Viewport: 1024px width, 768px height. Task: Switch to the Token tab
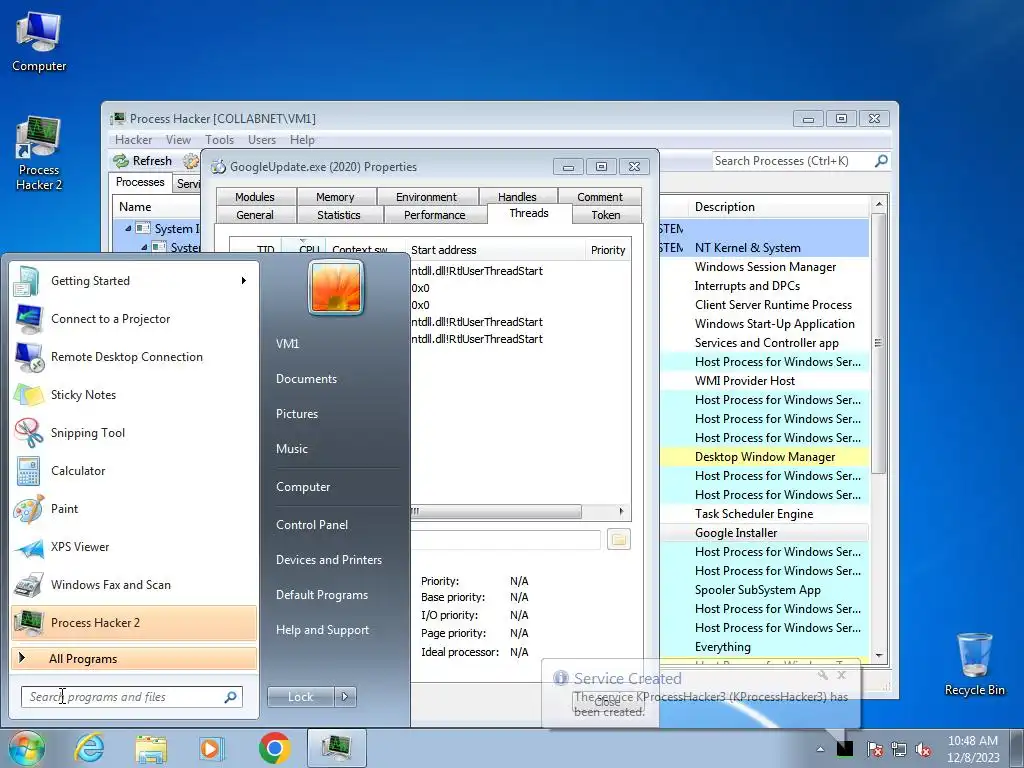click(606, 215)
